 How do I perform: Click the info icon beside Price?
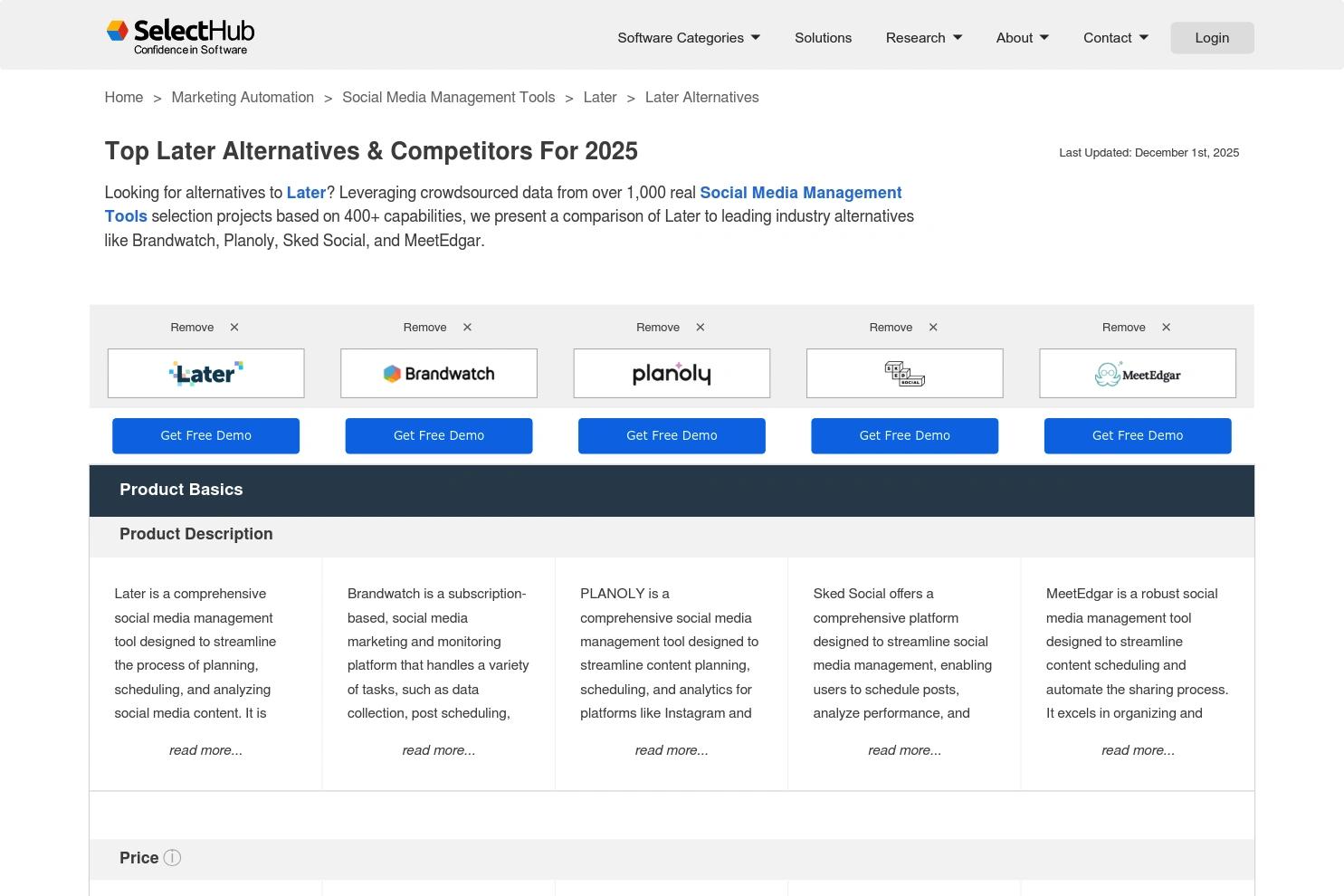pyautogui.click(x=172, y=858)
